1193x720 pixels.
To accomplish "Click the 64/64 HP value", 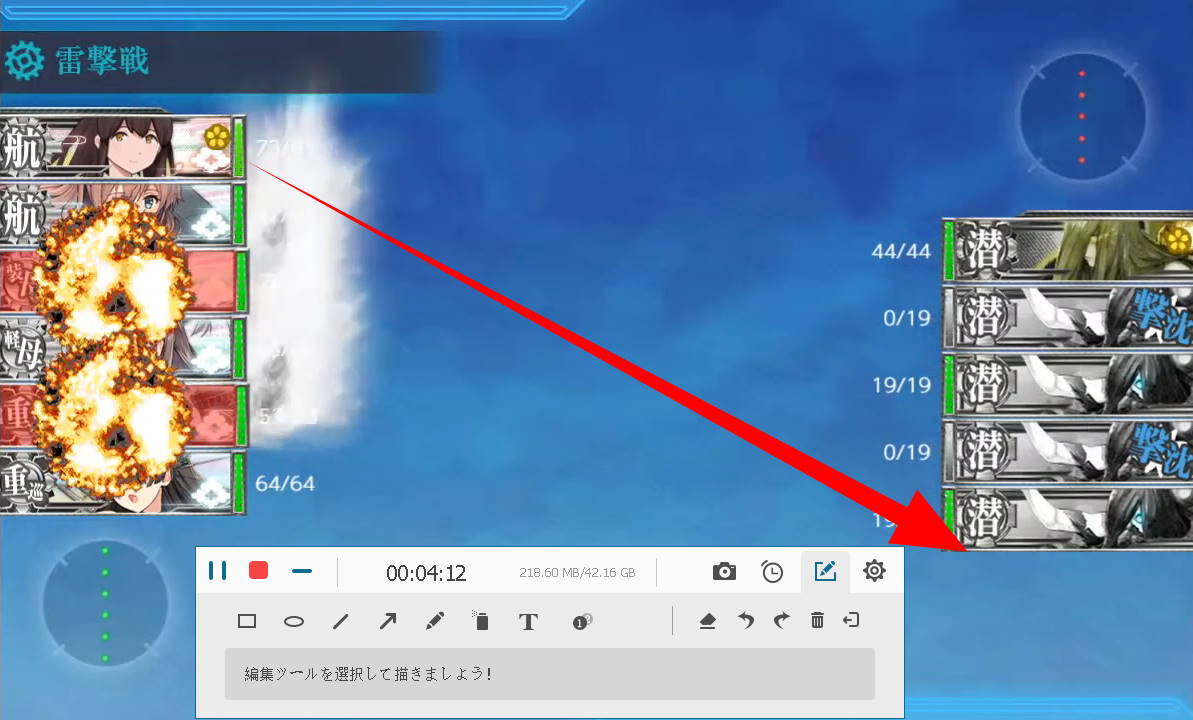I will point(285,483).
